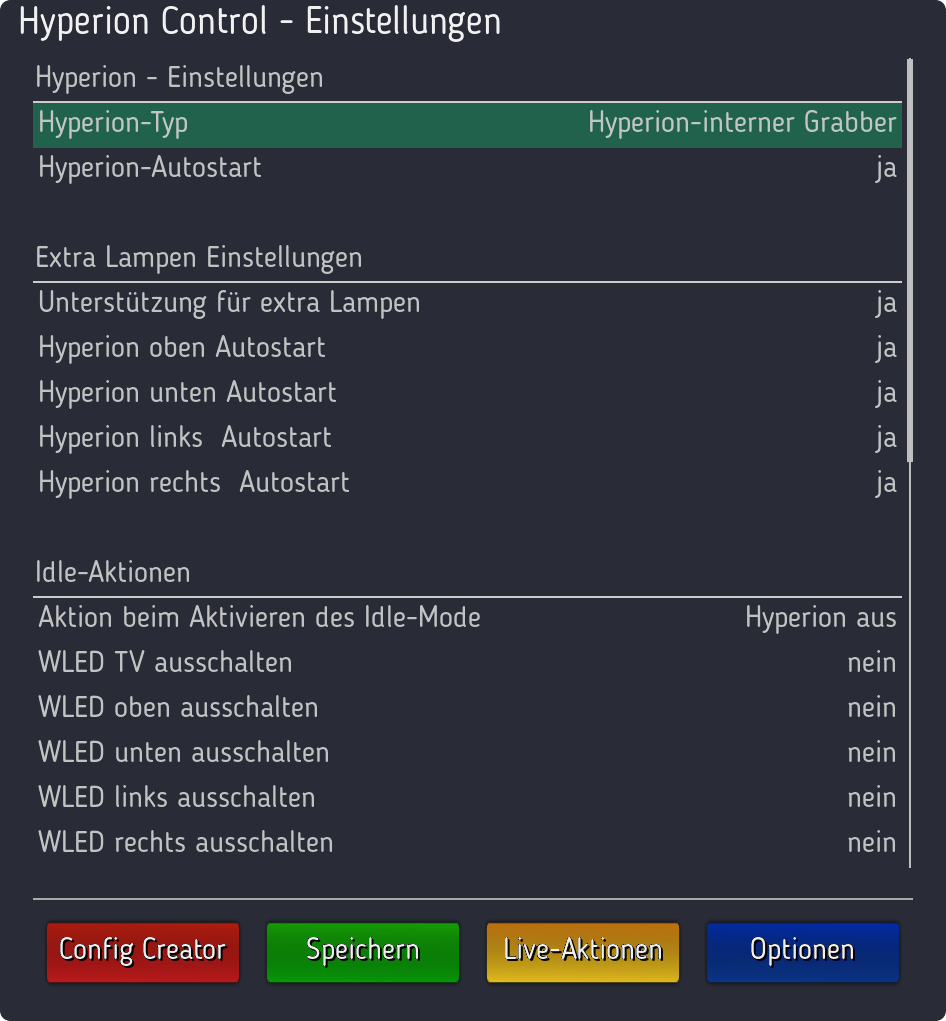Toggle Unterstützung für extra Lampen

point(467,304)
